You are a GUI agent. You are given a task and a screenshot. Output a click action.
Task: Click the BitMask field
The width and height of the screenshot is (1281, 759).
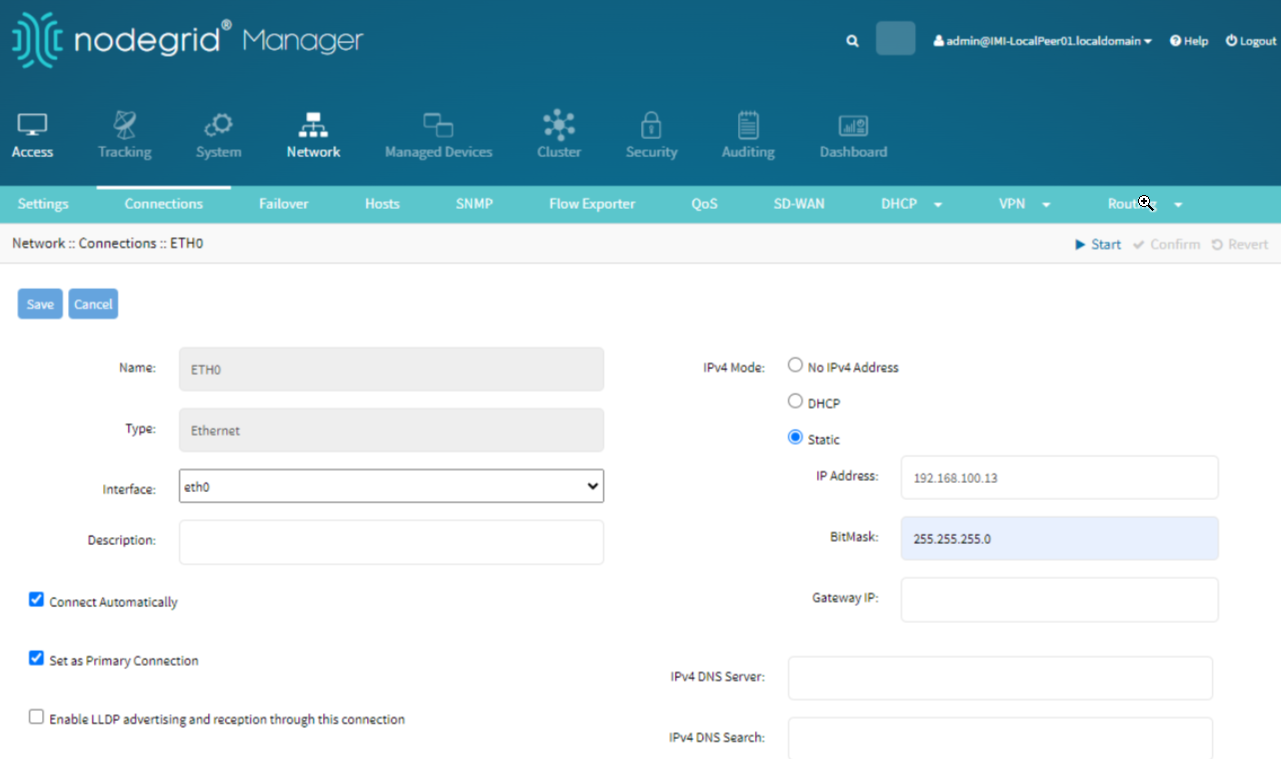(1059, 538)
